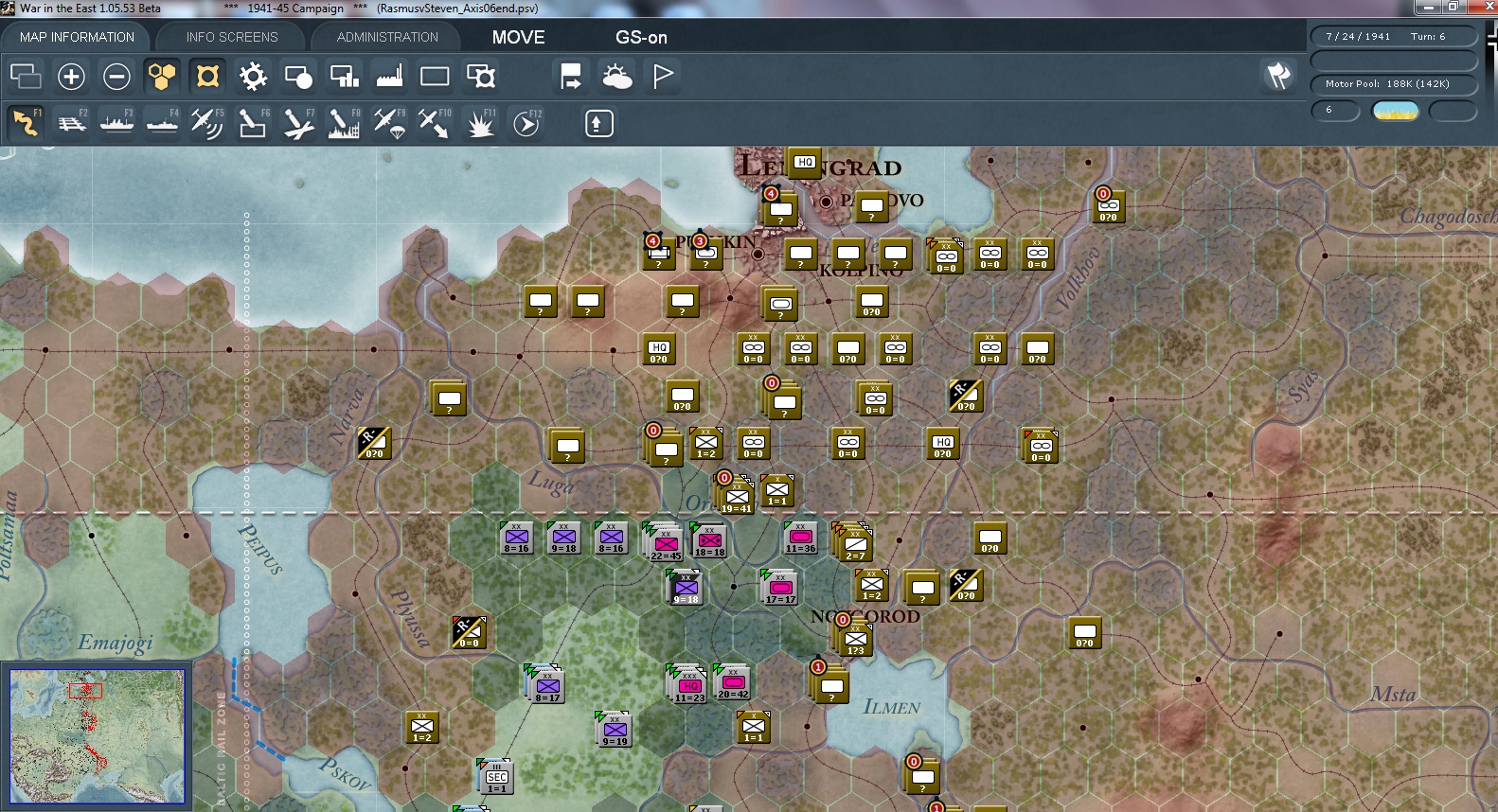Click the F12 circled arrow icon
This screenshot has height=812, width=1498.
tap(526, 123)
